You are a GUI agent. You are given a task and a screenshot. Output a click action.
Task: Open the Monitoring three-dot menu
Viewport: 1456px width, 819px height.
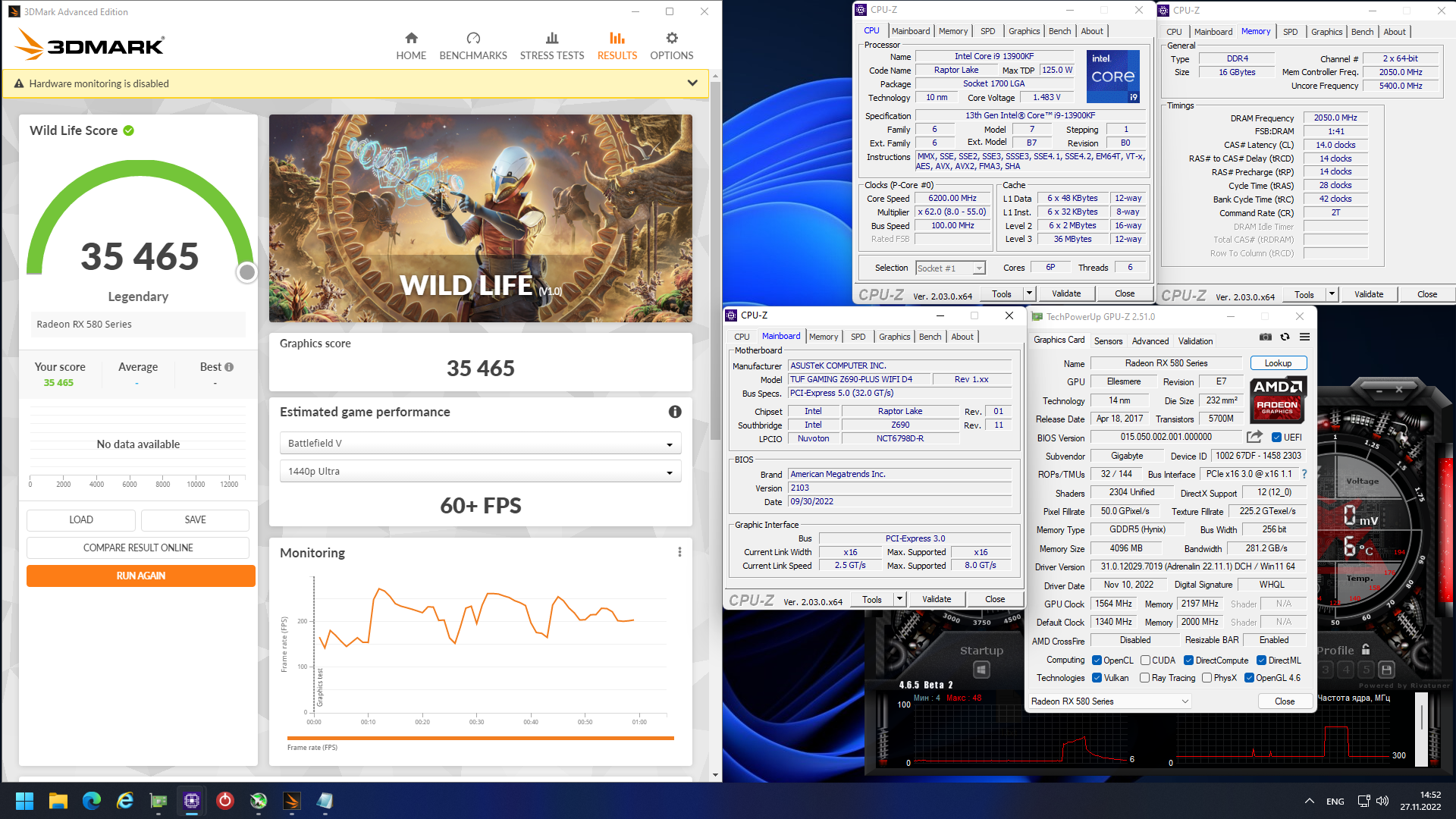(679, 552)
